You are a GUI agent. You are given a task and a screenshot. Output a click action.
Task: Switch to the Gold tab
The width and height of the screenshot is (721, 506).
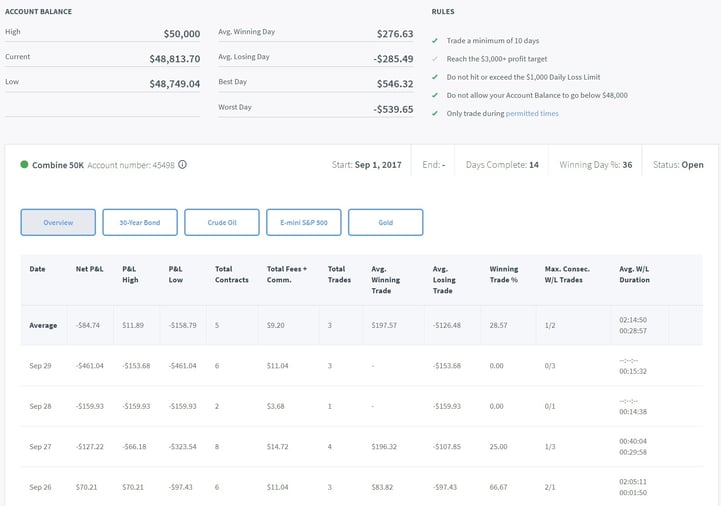pos(386,222)
